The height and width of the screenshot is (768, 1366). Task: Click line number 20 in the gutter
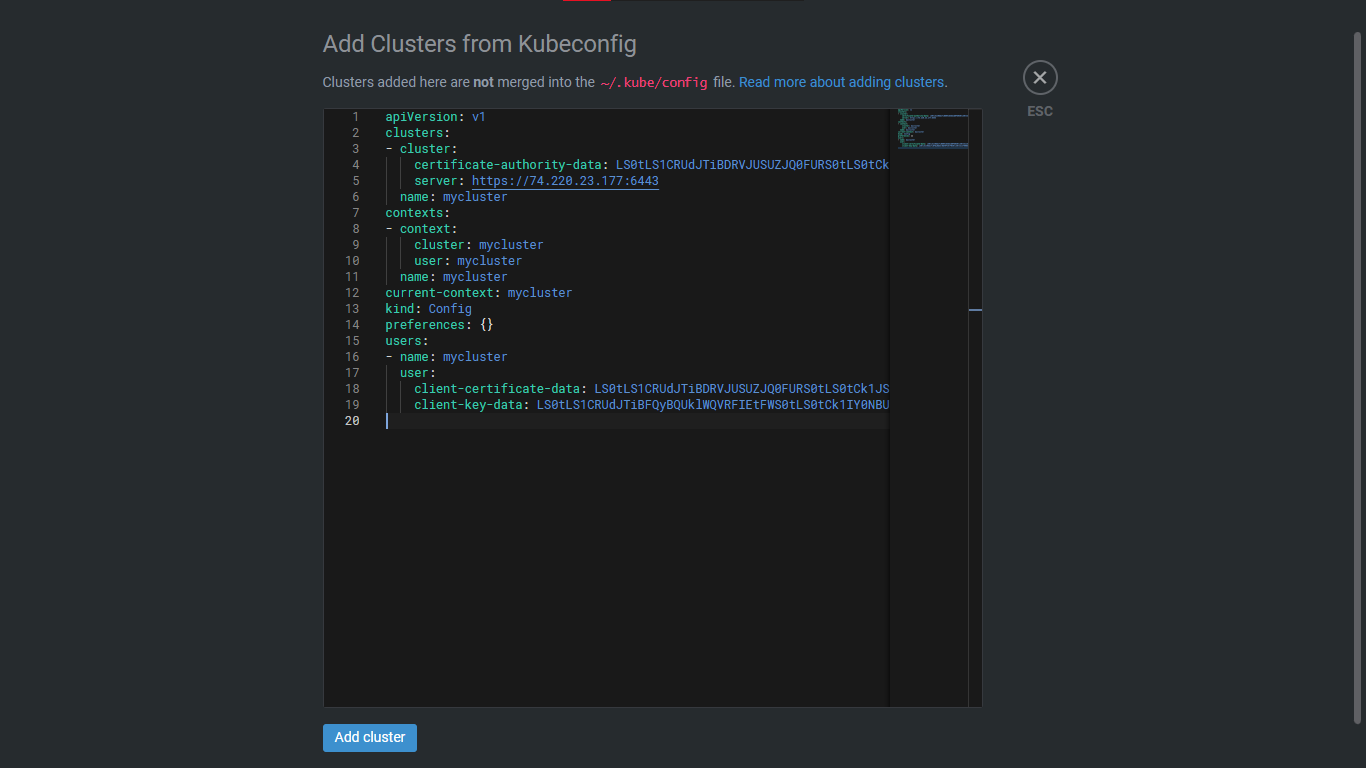(x=352, y=421)
